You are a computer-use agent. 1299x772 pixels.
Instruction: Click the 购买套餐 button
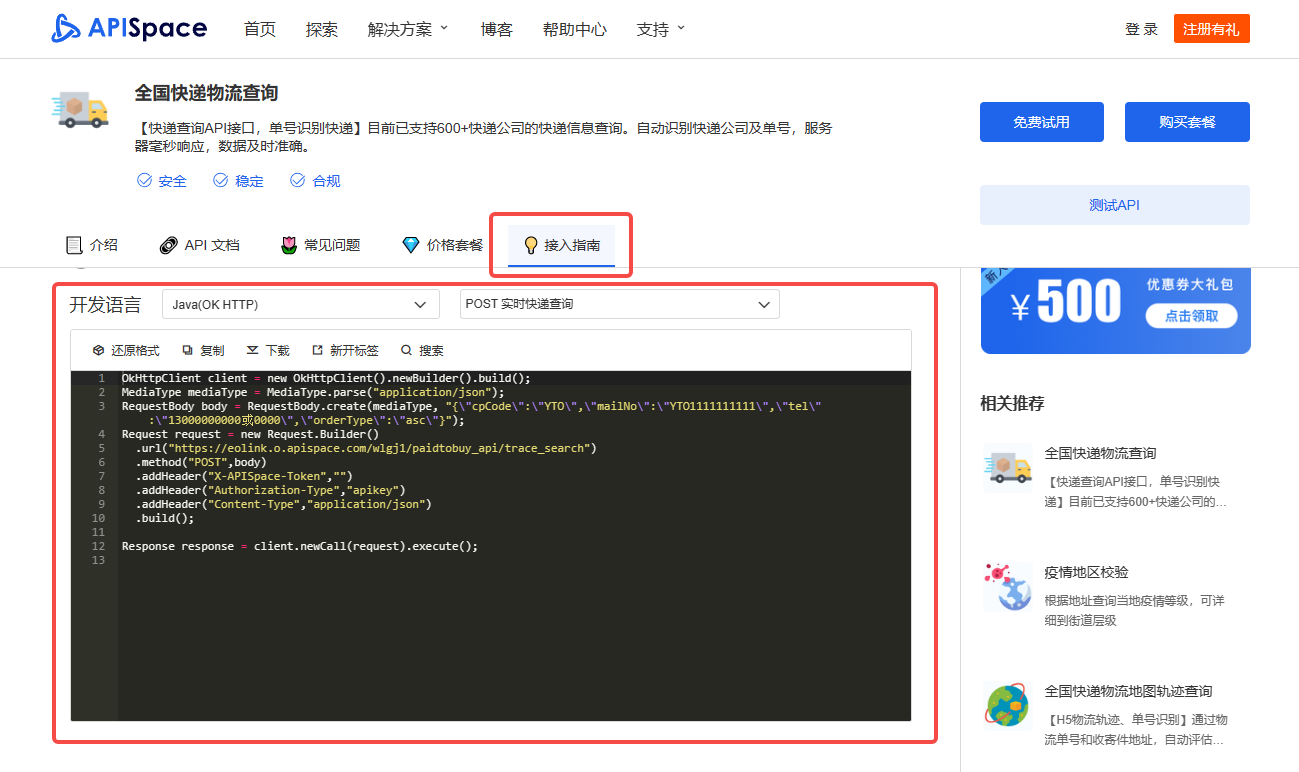[x=1187, y=122]
